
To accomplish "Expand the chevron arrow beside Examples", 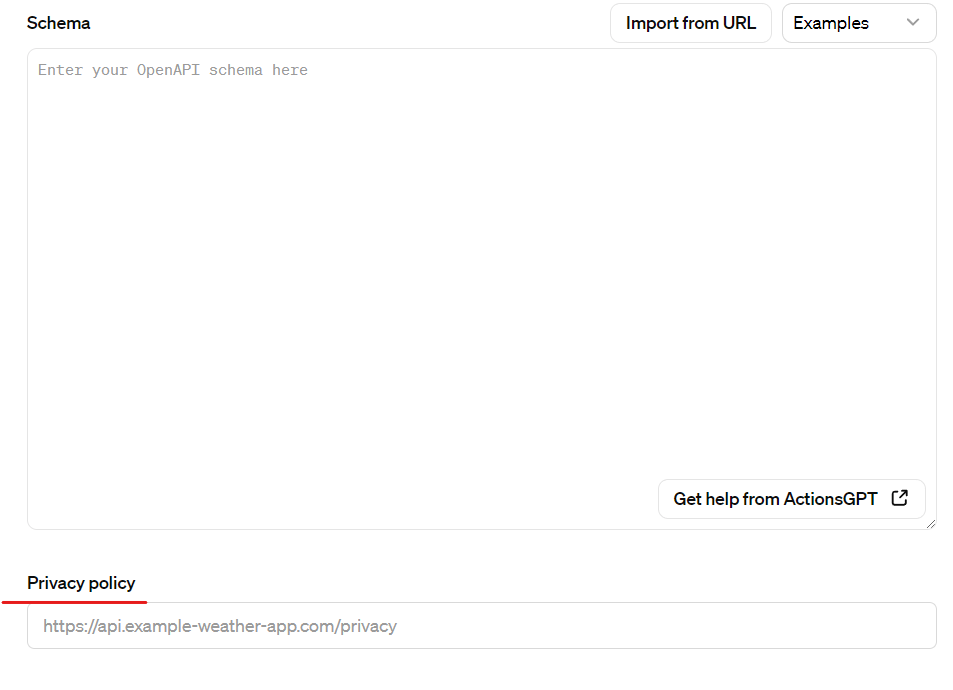I will [912, 22].
